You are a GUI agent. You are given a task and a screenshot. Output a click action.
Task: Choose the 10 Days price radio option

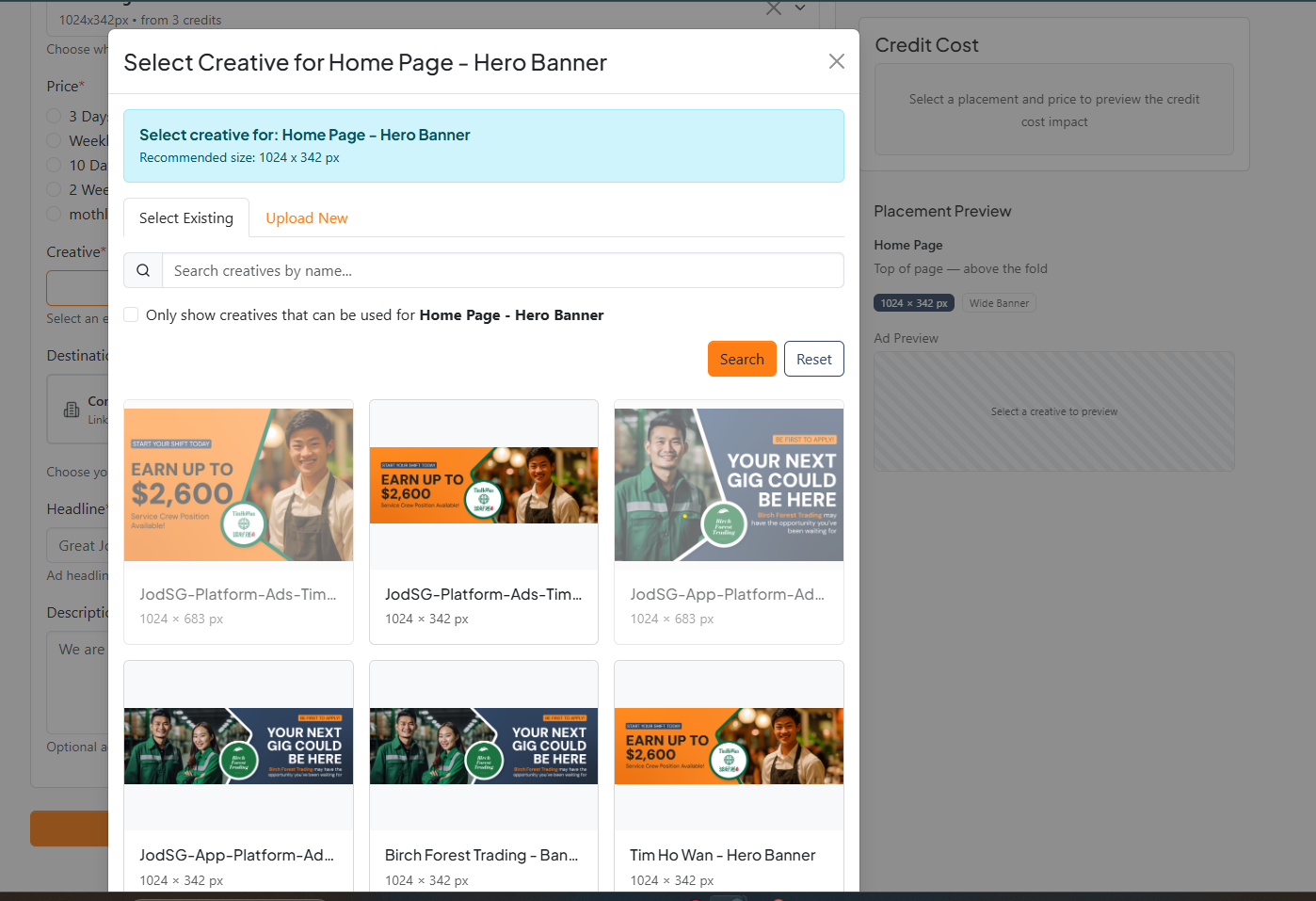pos(54,166)
